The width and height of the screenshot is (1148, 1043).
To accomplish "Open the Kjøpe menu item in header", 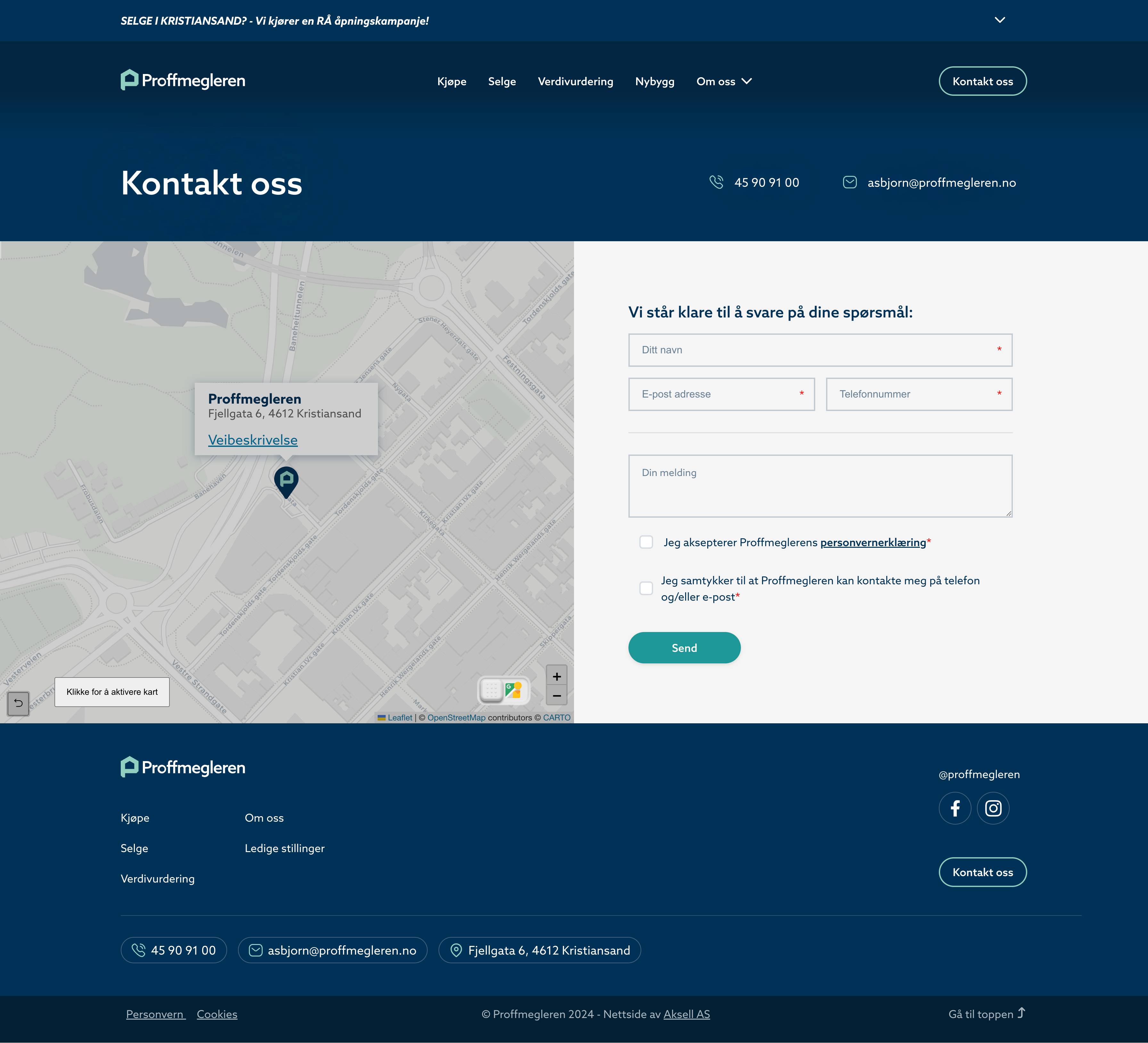I will coord(452,81).
